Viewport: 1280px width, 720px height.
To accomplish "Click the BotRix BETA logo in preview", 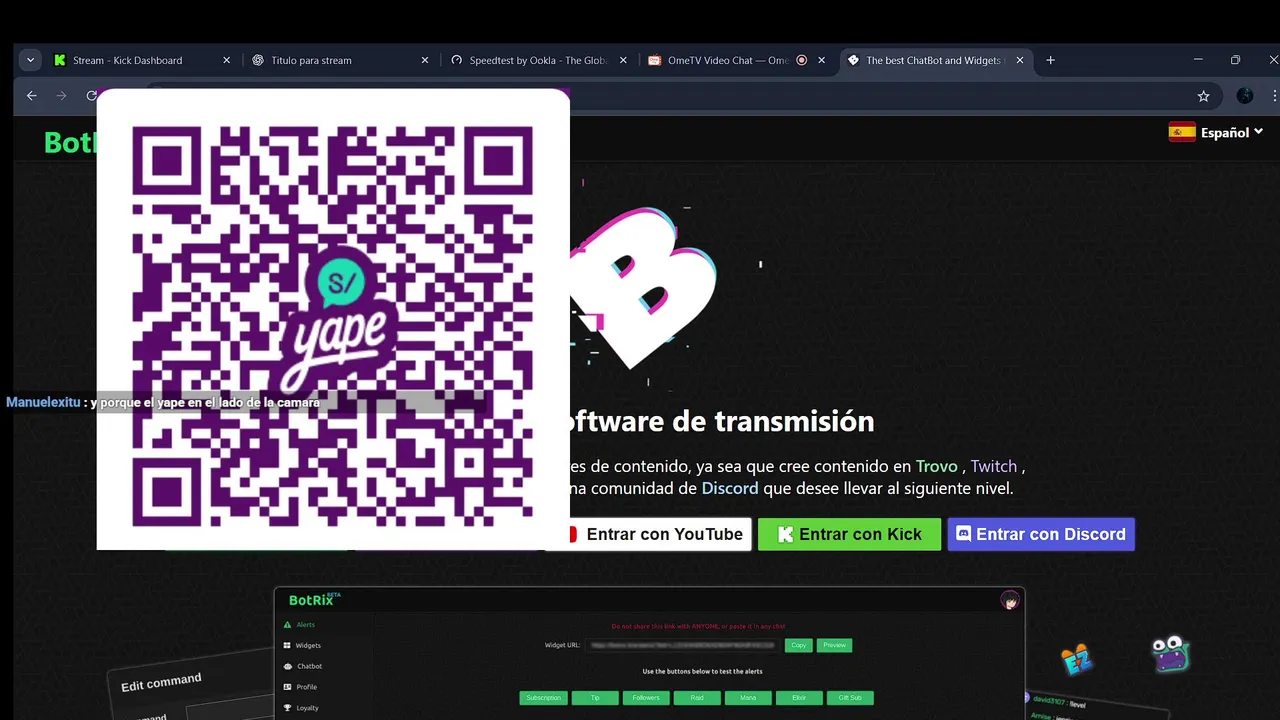I will [314, 600].
